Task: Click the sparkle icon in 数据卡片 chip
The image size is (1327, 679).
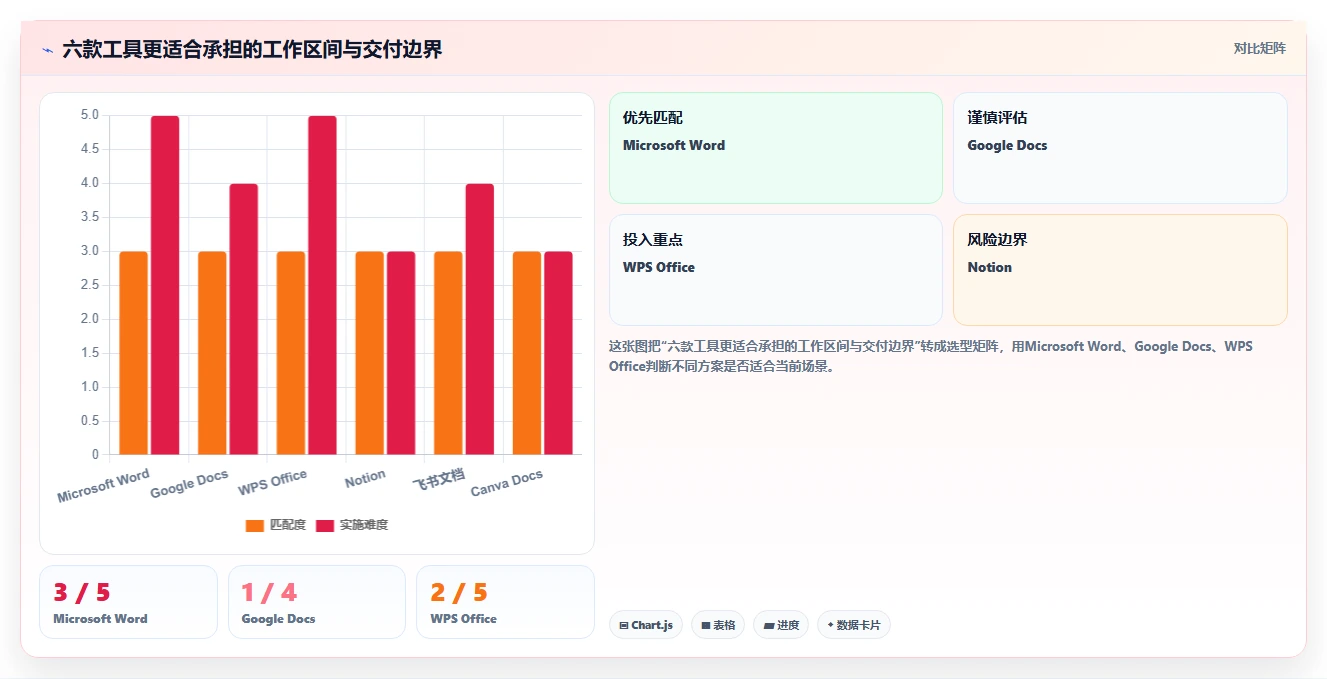Action: (x=830, y=625)
